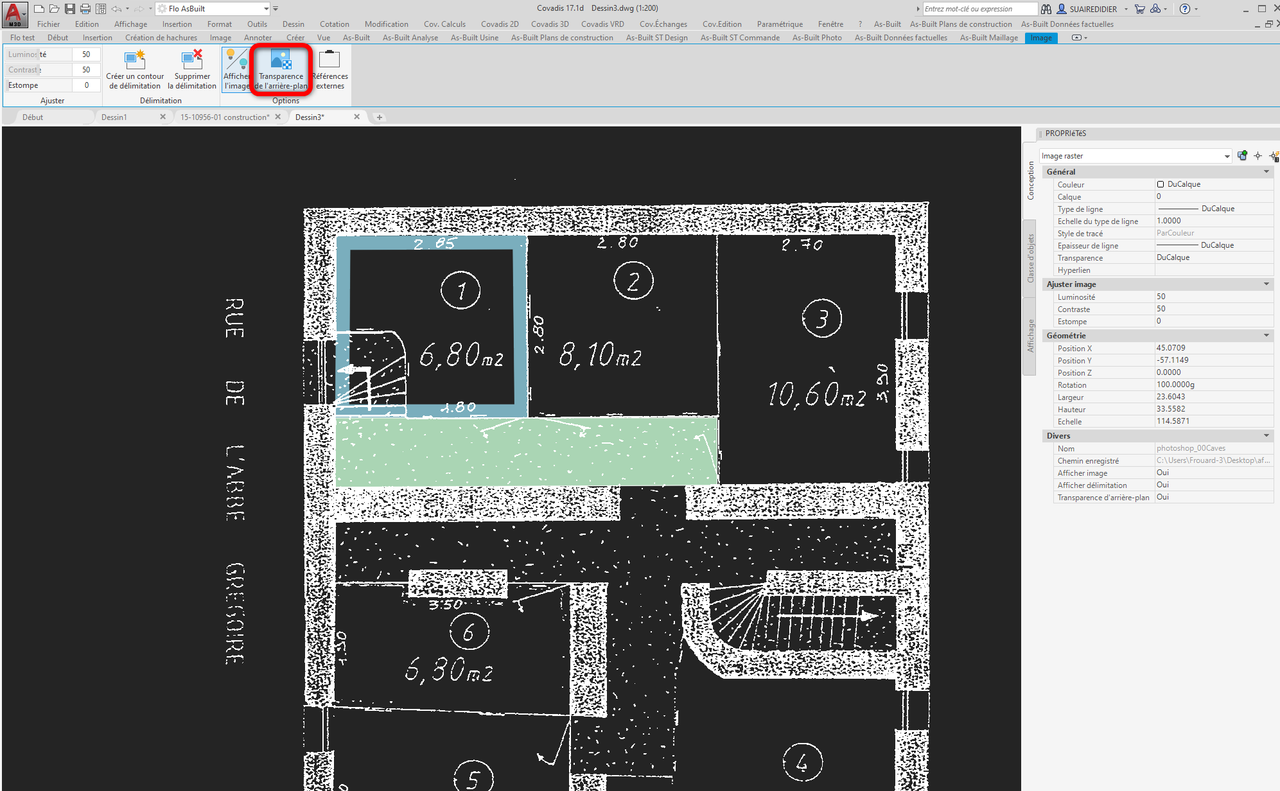
Task: Click the Redo arrow icon
Action: (x=139, y=9)
